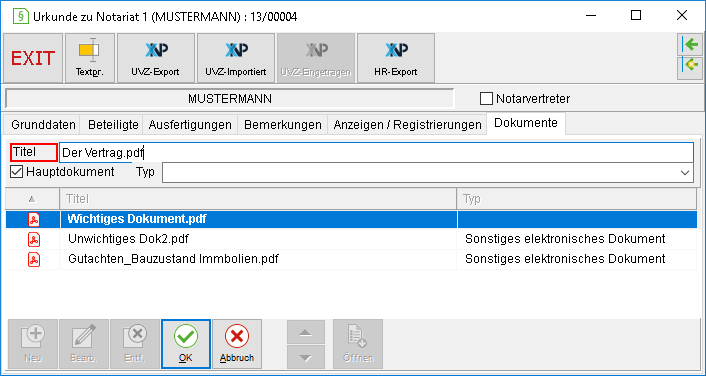Viewport: 706px width, 377px height.
Task: Select the Bemerkungen tab
Action: [x=283, y=125]
